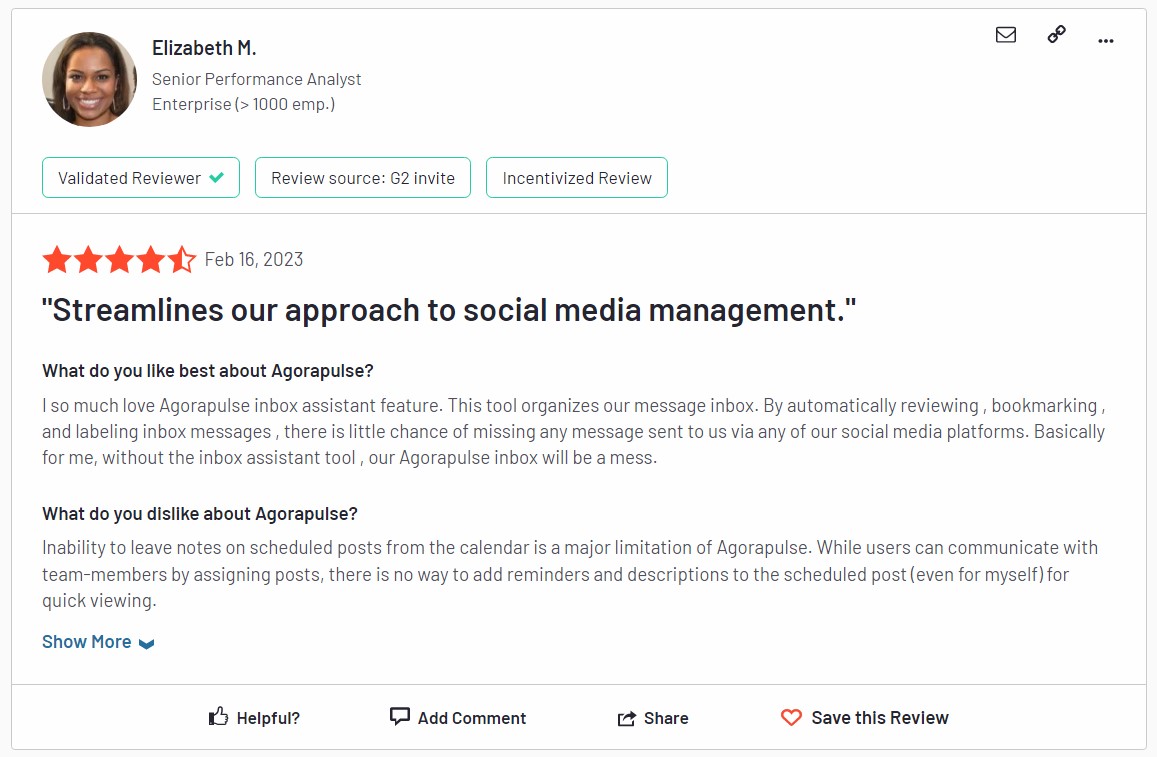Click the paragraph beginning 'I so much love Agorapulse'
This screenshot has width=1157, height=757.
click(573, 432)
